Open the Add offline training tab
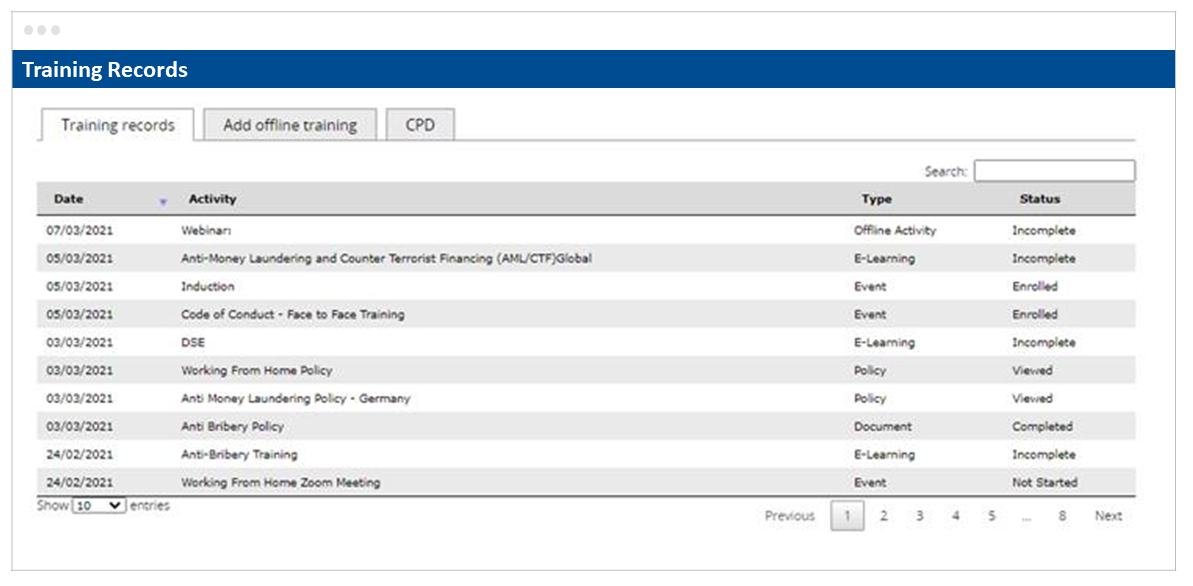 point(290,125)
